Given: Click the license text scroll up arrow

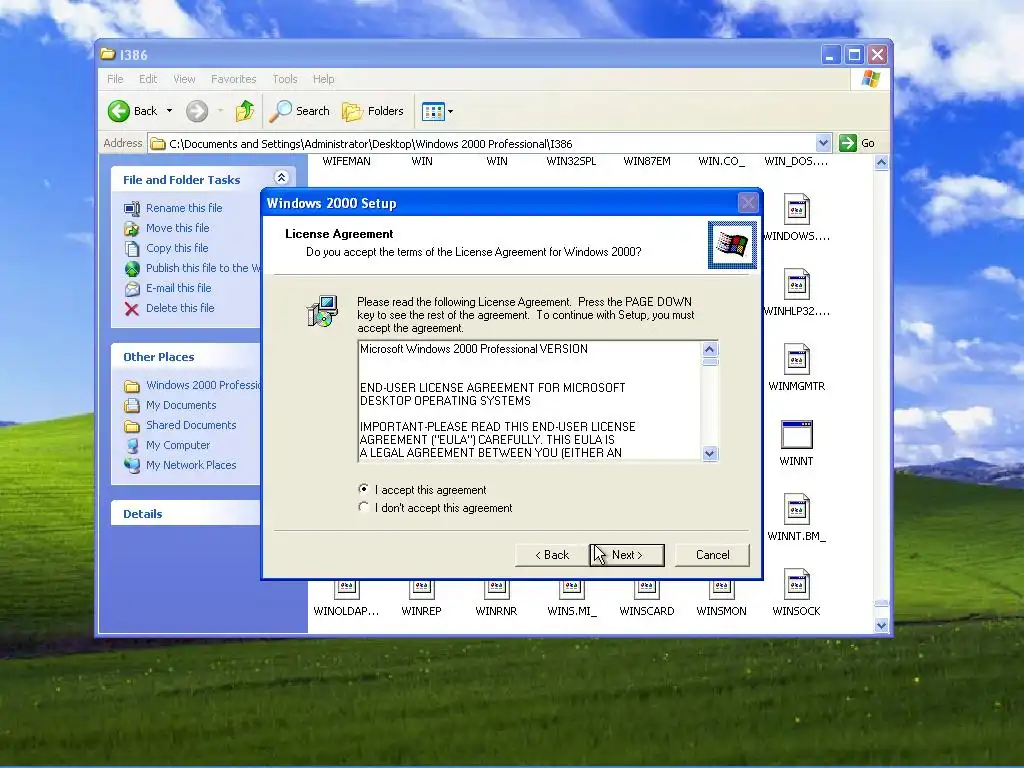Looking at the screenshot, I should (710, 349).
